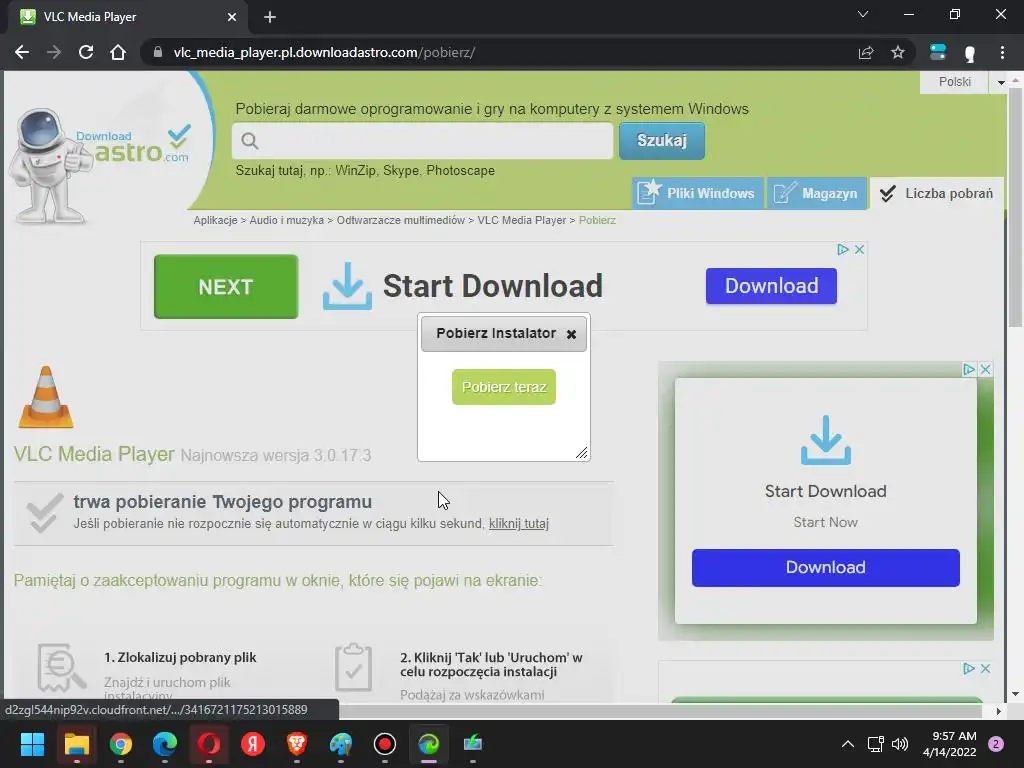Open the browser three-dot menu

pos(1002,52)
